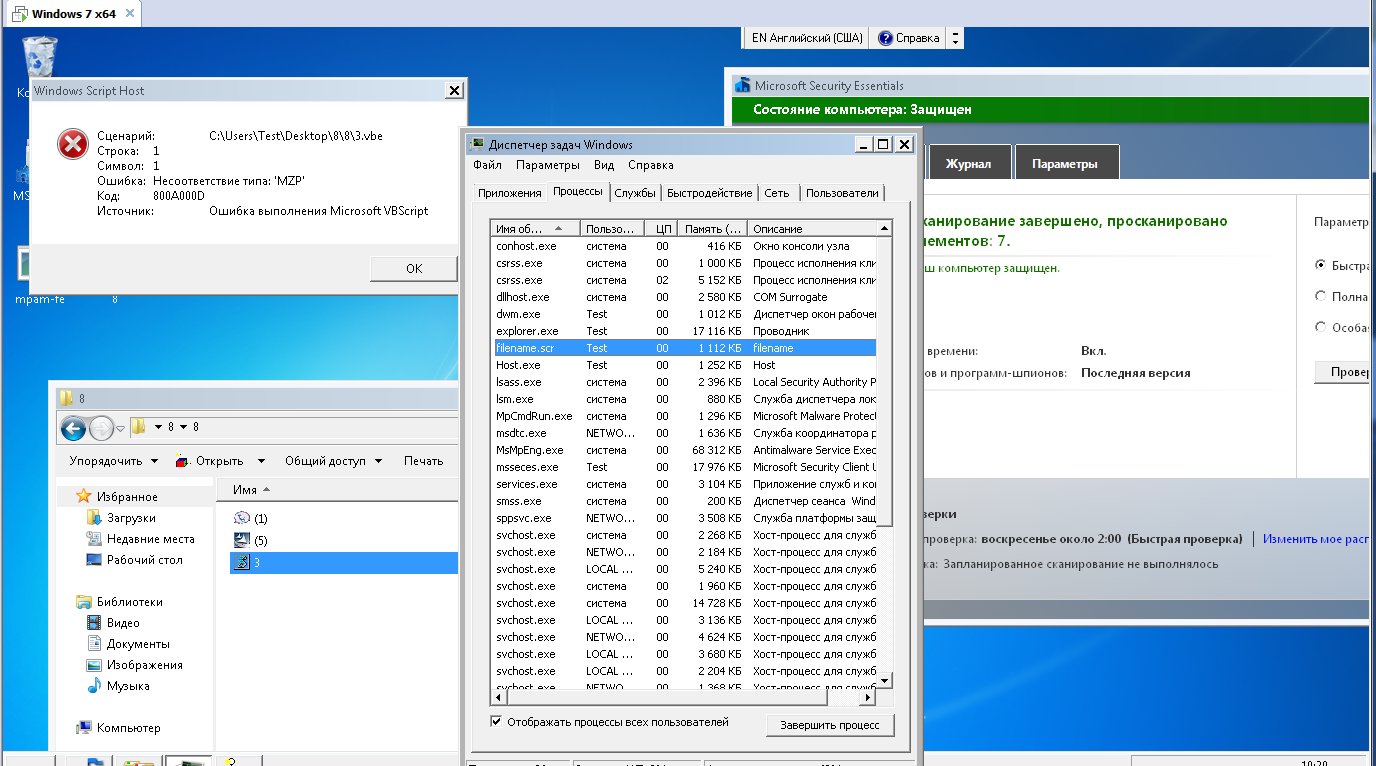
Task: Select the Полная scan radio button
Action: pos(1321,296)
